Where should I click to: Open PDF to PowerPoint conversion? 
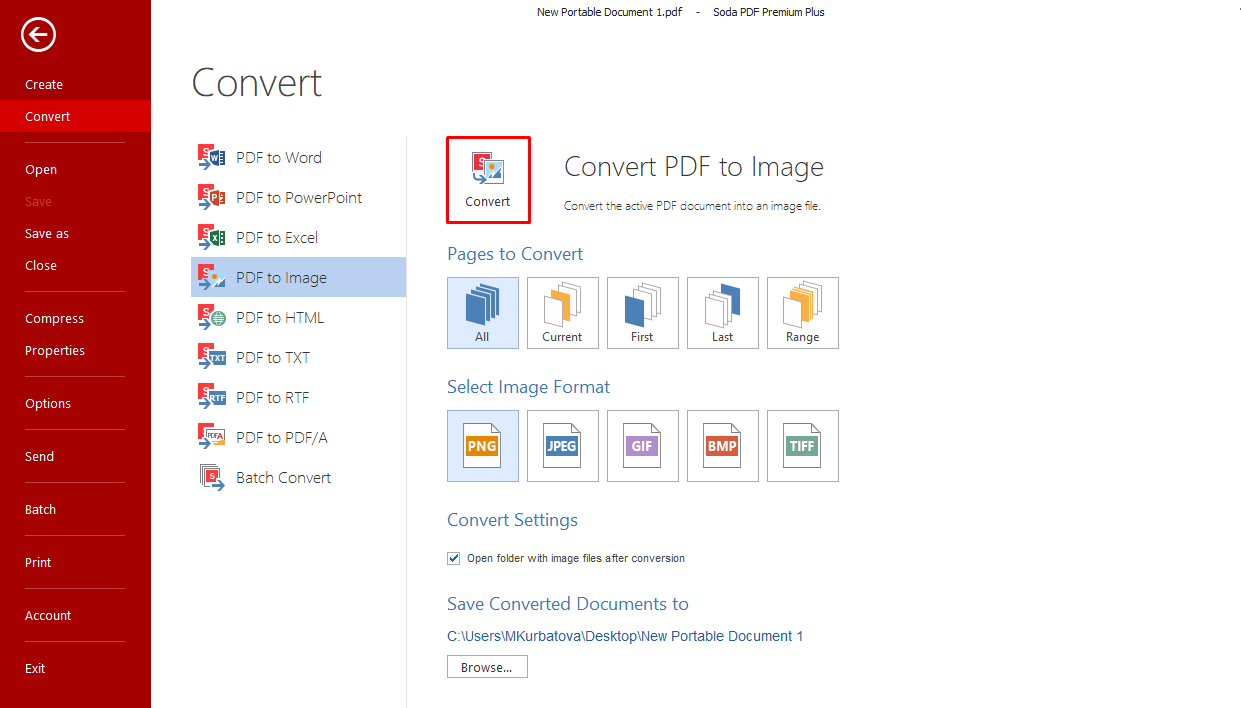click(298, 197)
